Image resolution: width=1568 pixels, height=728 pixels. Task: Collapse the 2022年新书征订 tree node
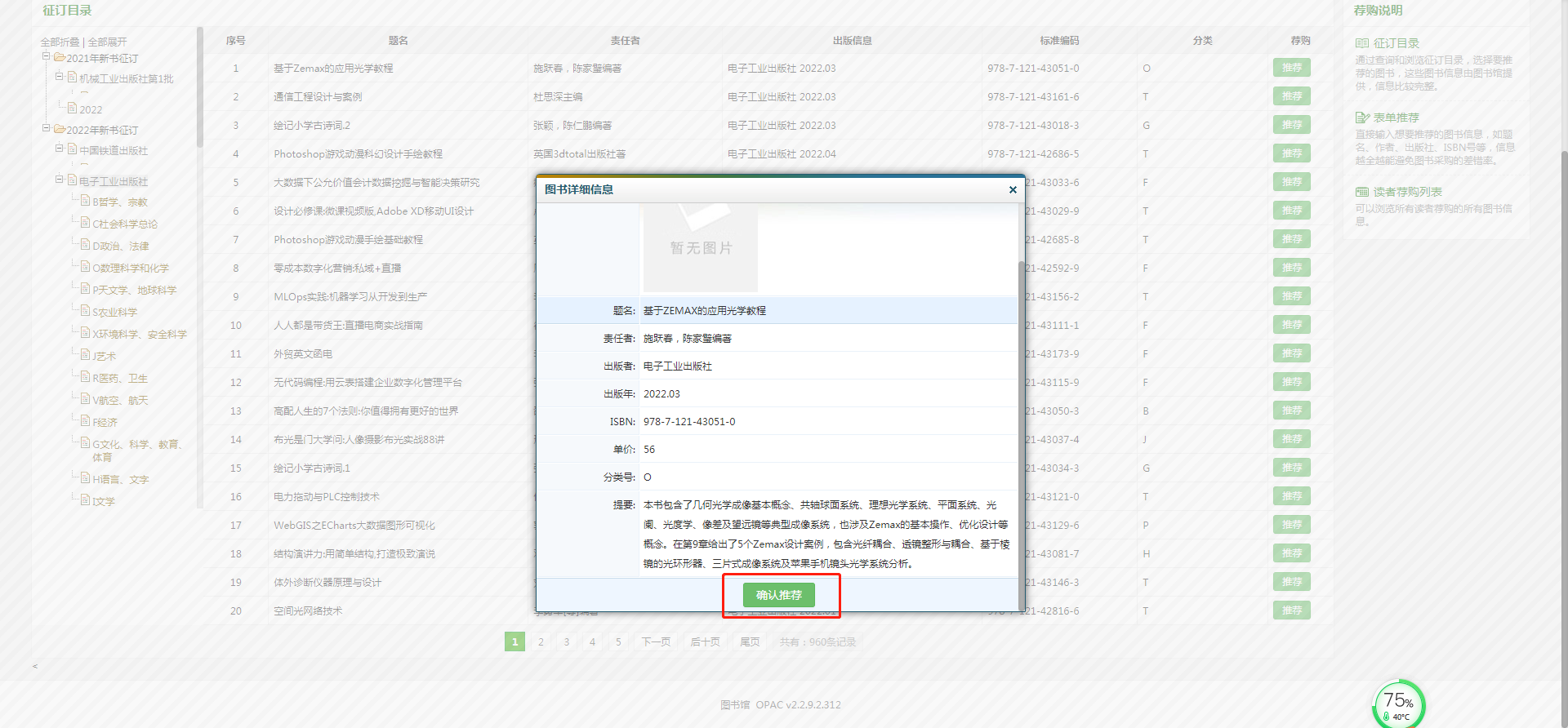(47, 128)
